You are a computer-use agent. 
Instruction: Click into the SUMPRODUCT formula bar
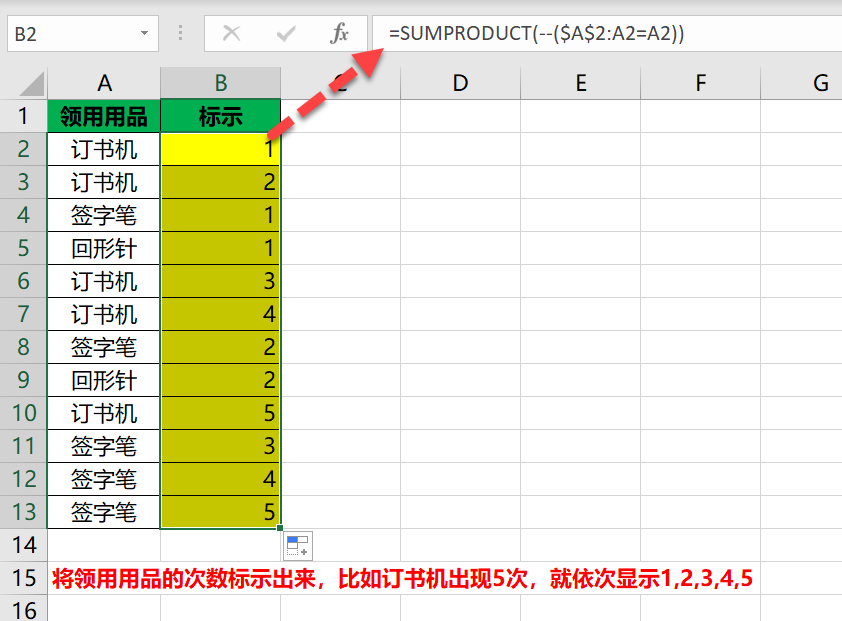[607, 33]
